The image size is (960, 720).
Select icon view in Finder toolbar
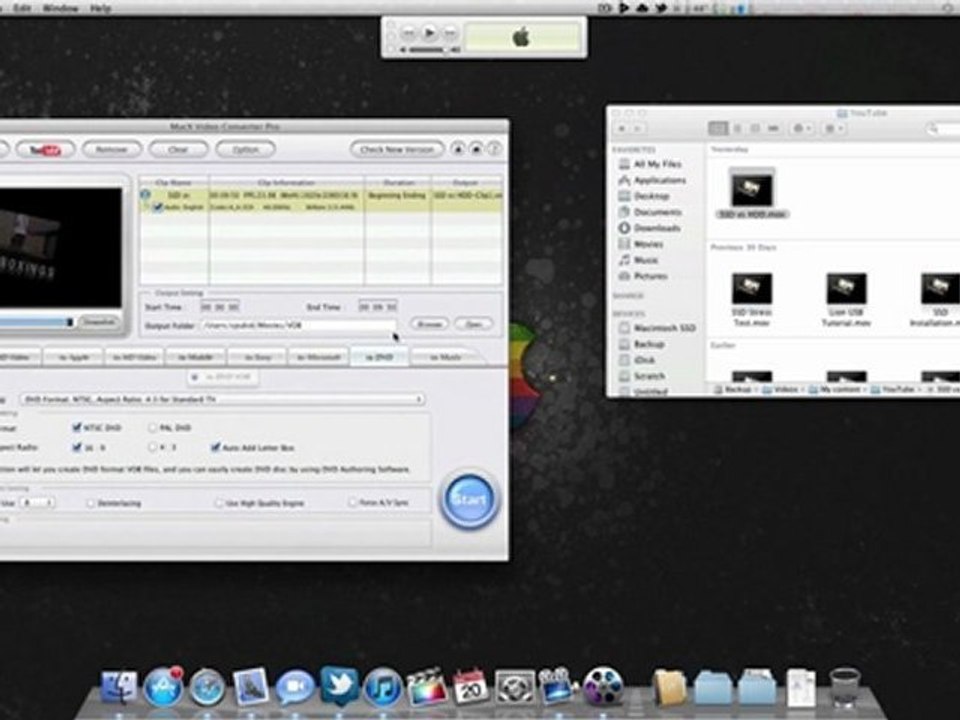click(x=718, y=128)
